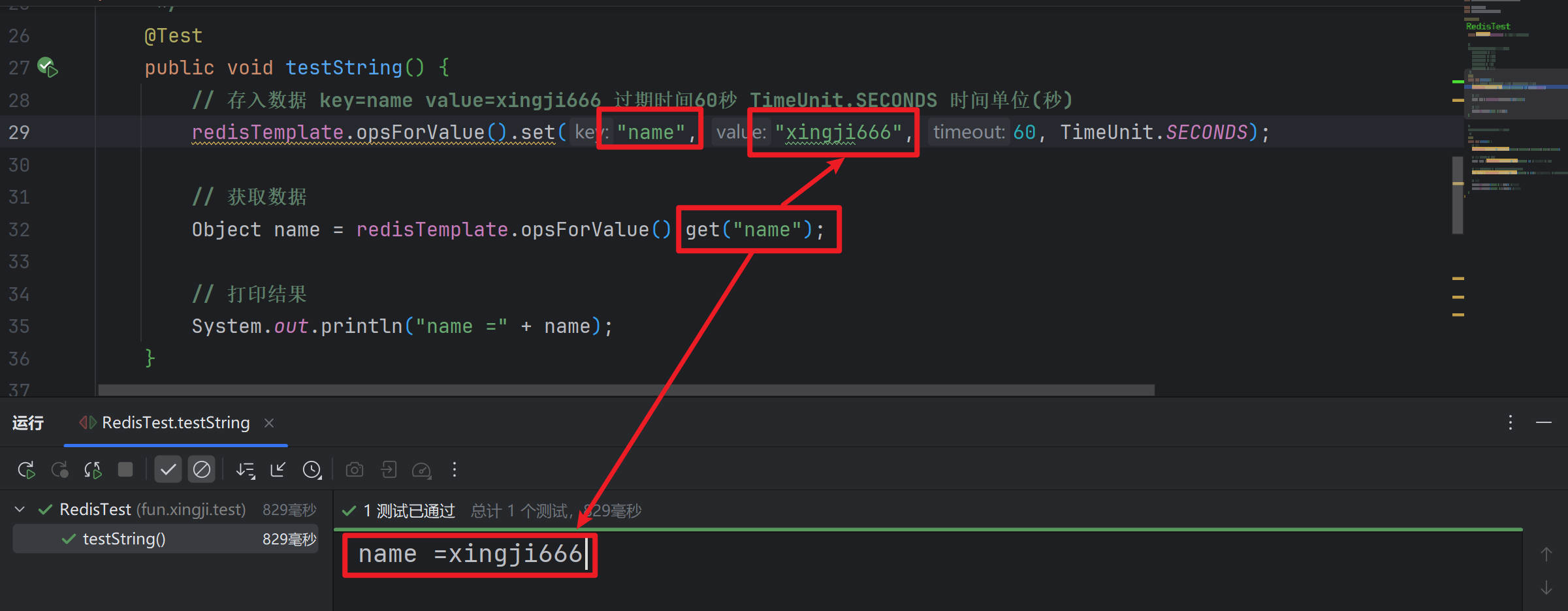The image size is (1568, 611).
Task: Open test history clock icon
Action: pyautogui.click(x=312, y=470)
